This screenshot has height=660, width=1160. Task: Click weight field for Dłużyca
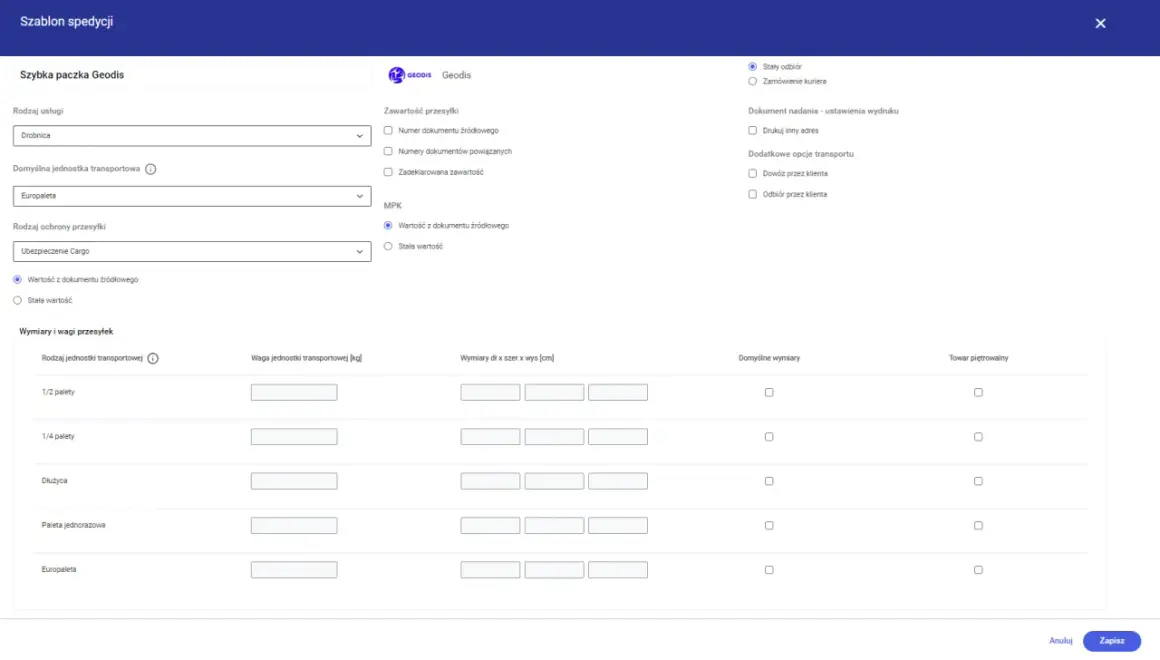[294, 481]
